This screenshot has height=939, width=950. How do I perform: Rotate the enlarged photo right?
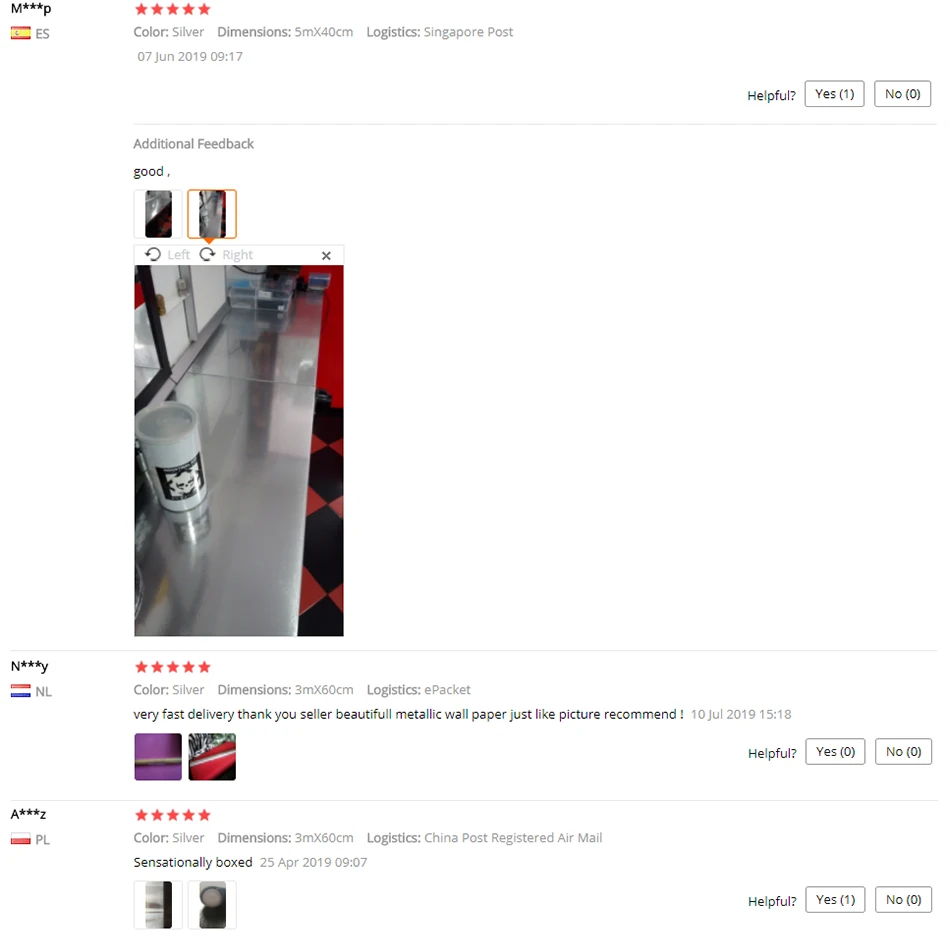pos(227,254)
